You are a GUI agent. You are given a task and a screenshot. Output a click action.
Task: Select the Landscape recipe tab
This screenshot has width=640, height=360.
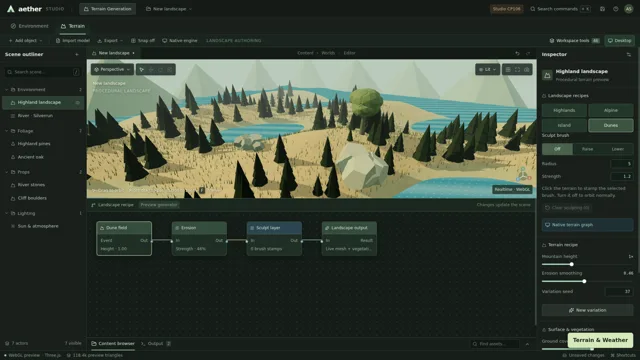coord(112,205)
